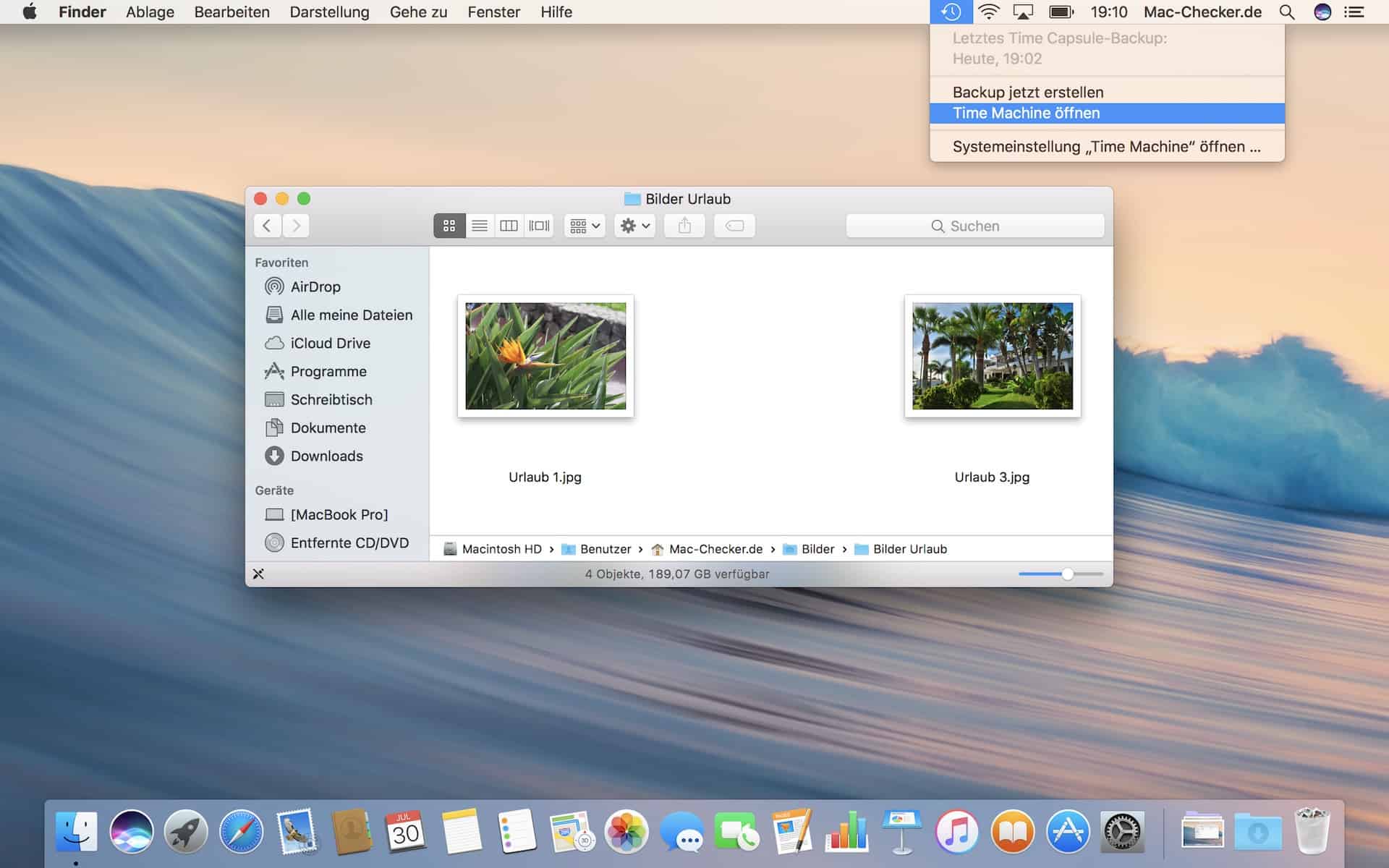
Task: Select the Urlaub 1.jpg thumbnail
Action: pyautogui.click(x=545, y=356)
